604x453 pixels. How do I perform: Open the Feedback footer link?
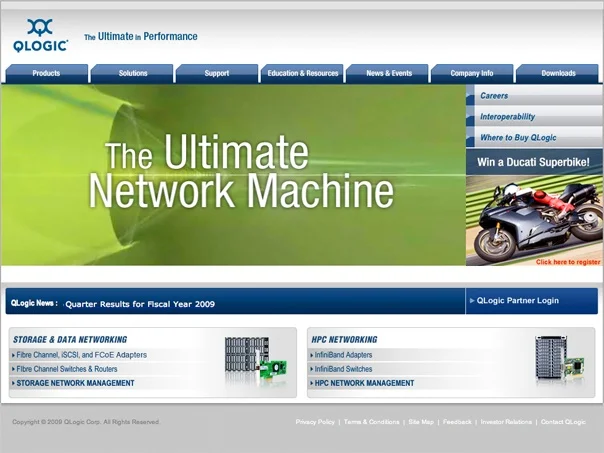point(457,422)
